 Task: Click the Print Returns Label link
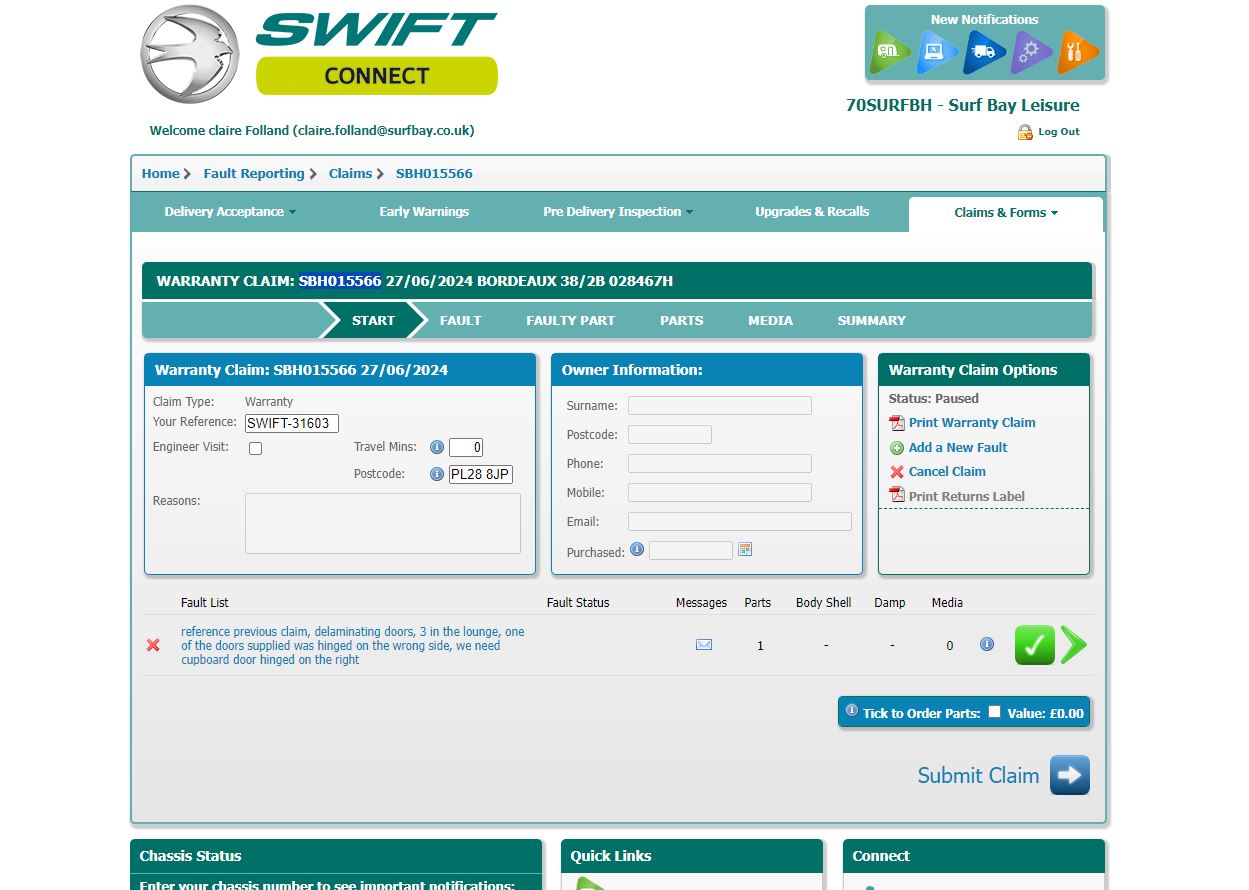[x=967, y=497]
